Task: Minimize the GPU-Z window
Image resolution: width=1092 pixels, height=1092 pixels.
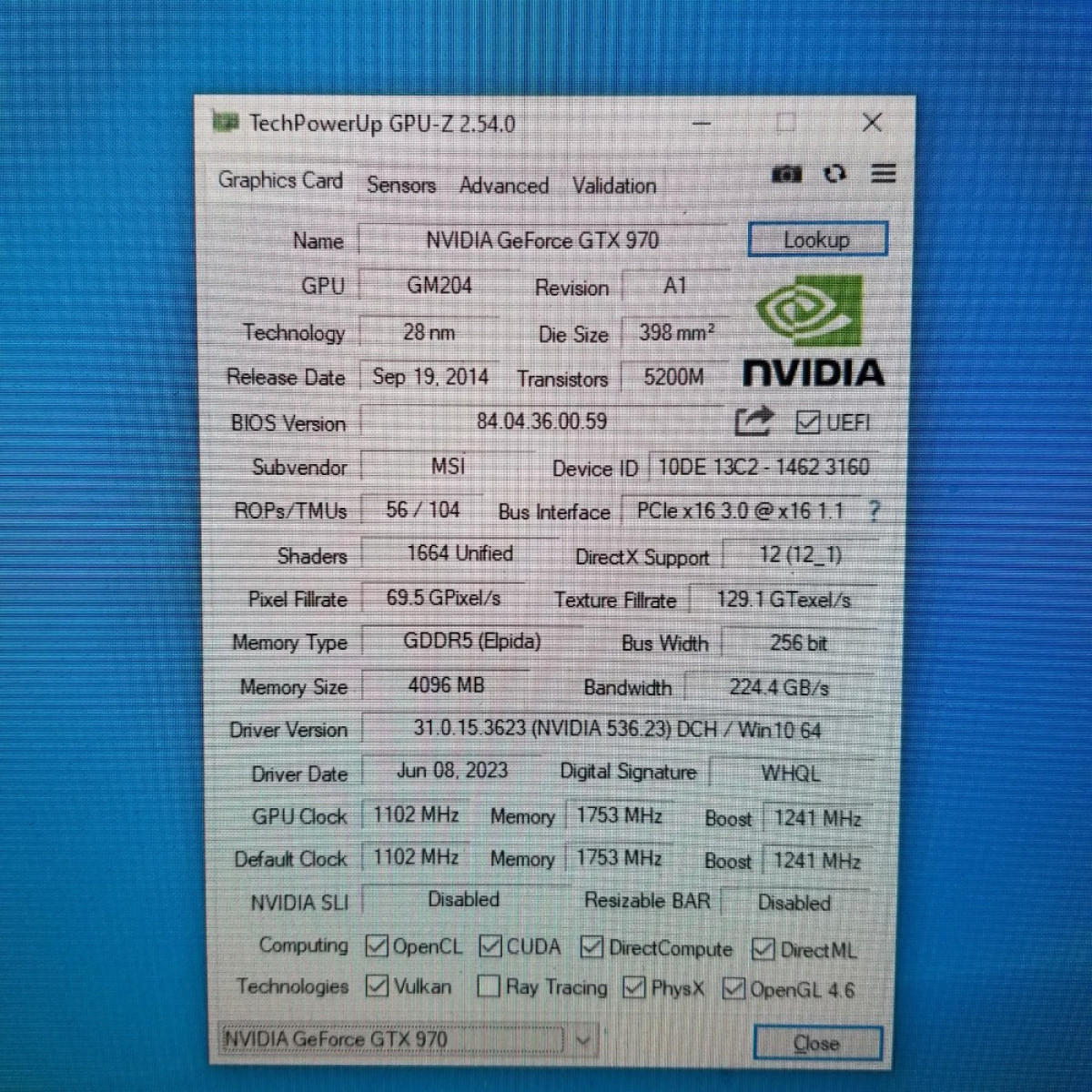Action: [x=702, y=123]
